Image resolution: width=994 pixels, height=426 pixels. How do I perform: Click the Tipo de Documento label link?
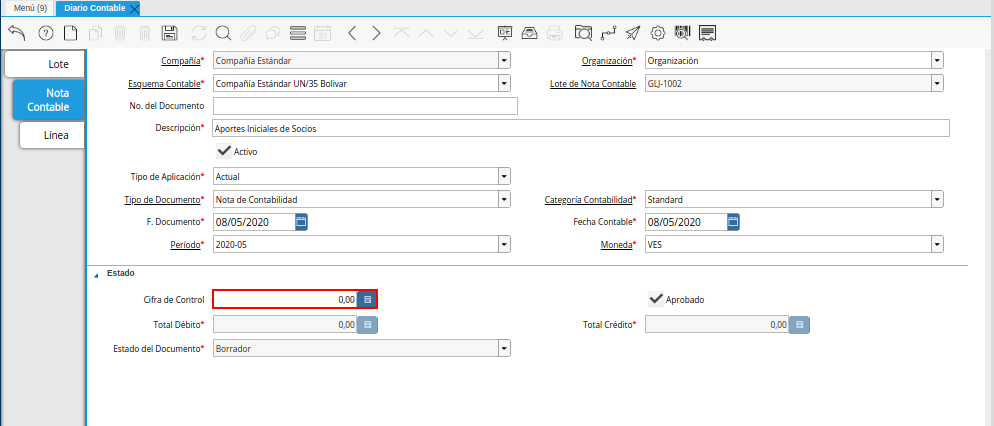[x=162, y=200]
